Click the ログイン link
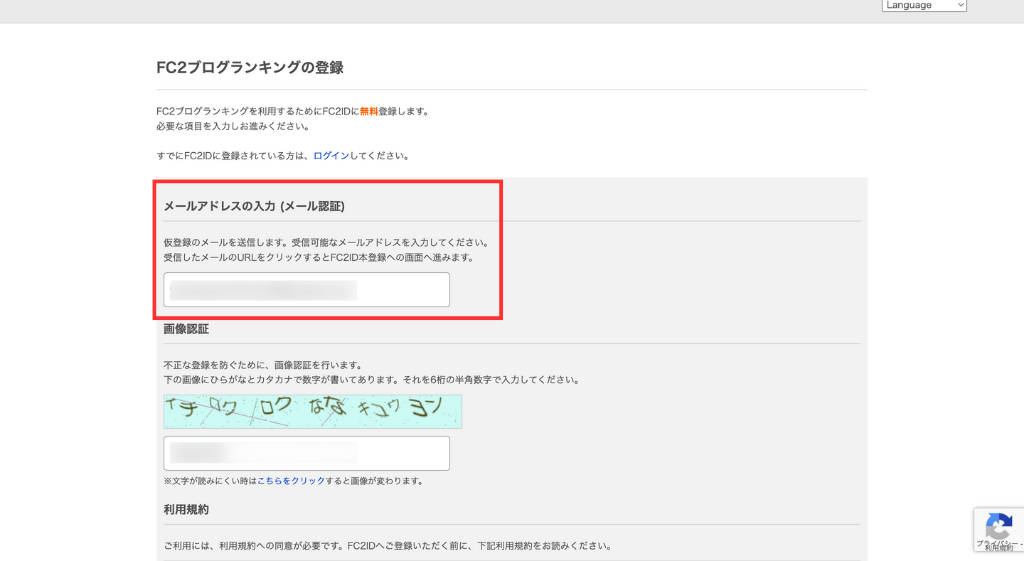Screen dimensions: 1024x561 tap(331, 156)
